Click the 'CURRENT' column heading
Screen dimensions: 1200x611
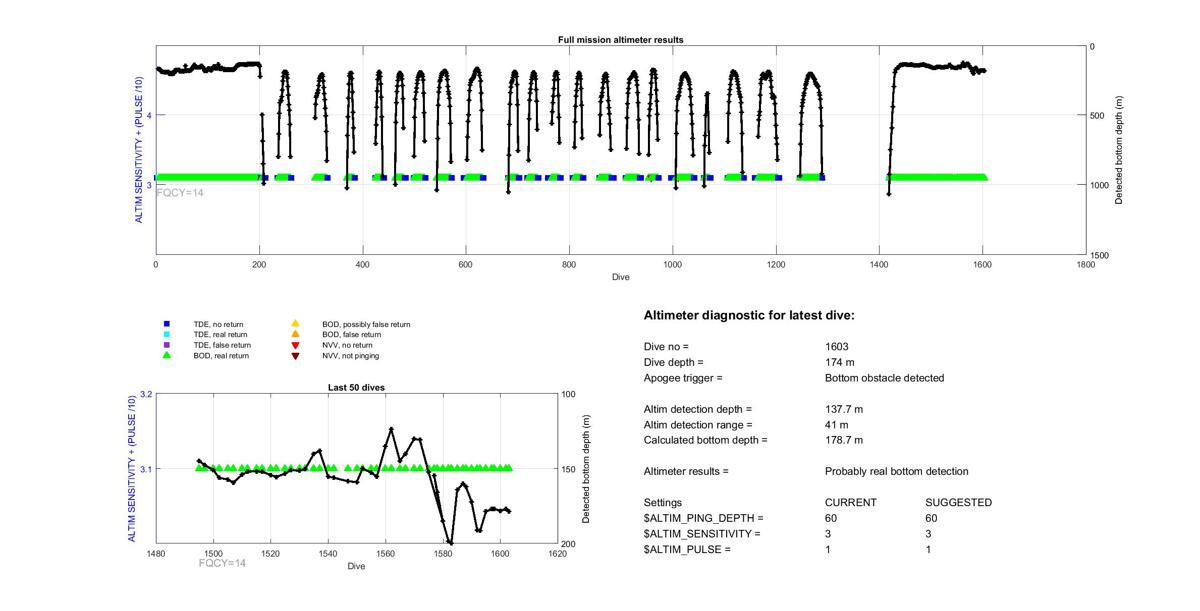850,503
